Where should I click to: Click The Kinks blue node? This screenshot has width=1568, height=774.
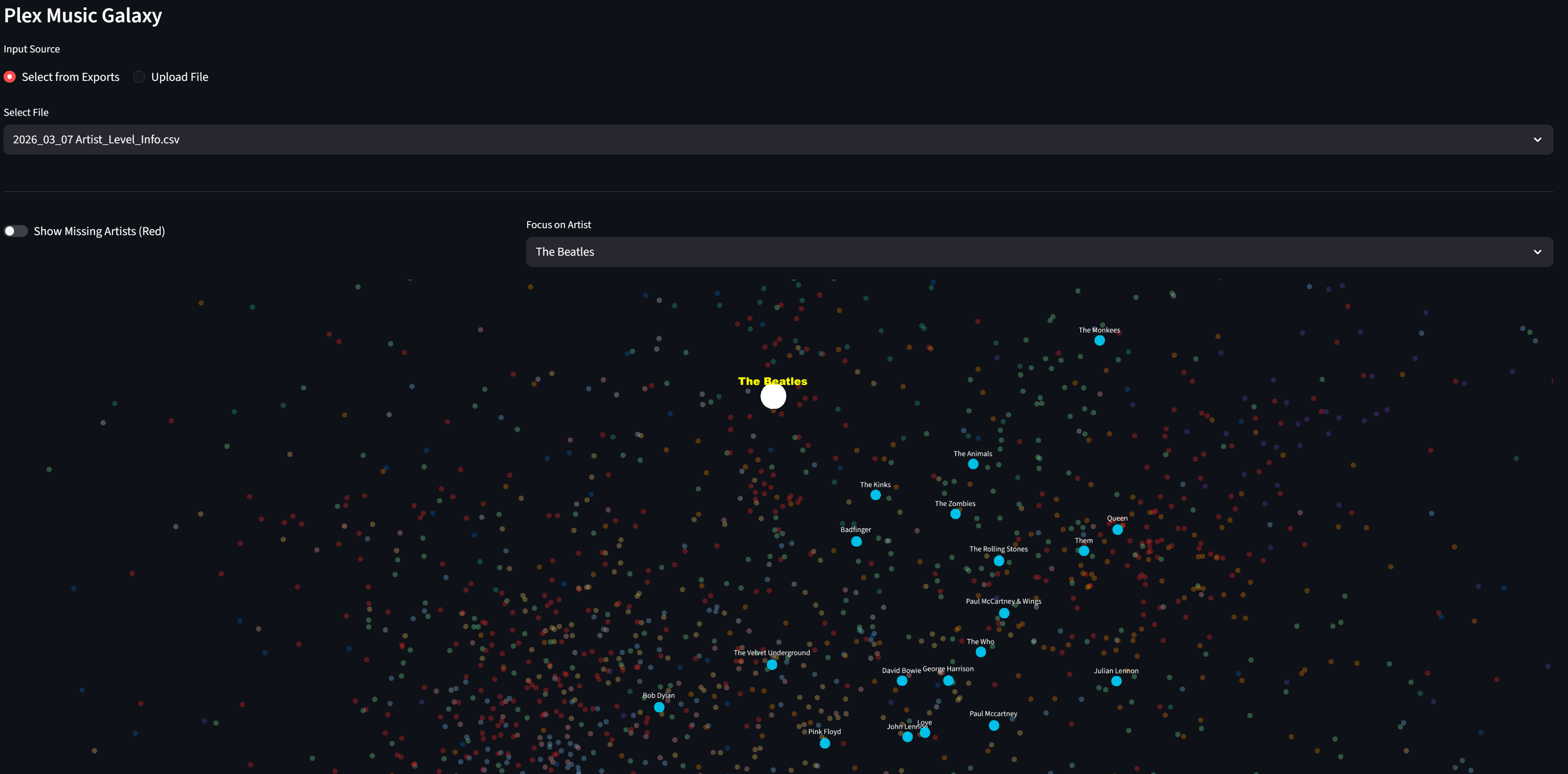(x=875, y=495)
